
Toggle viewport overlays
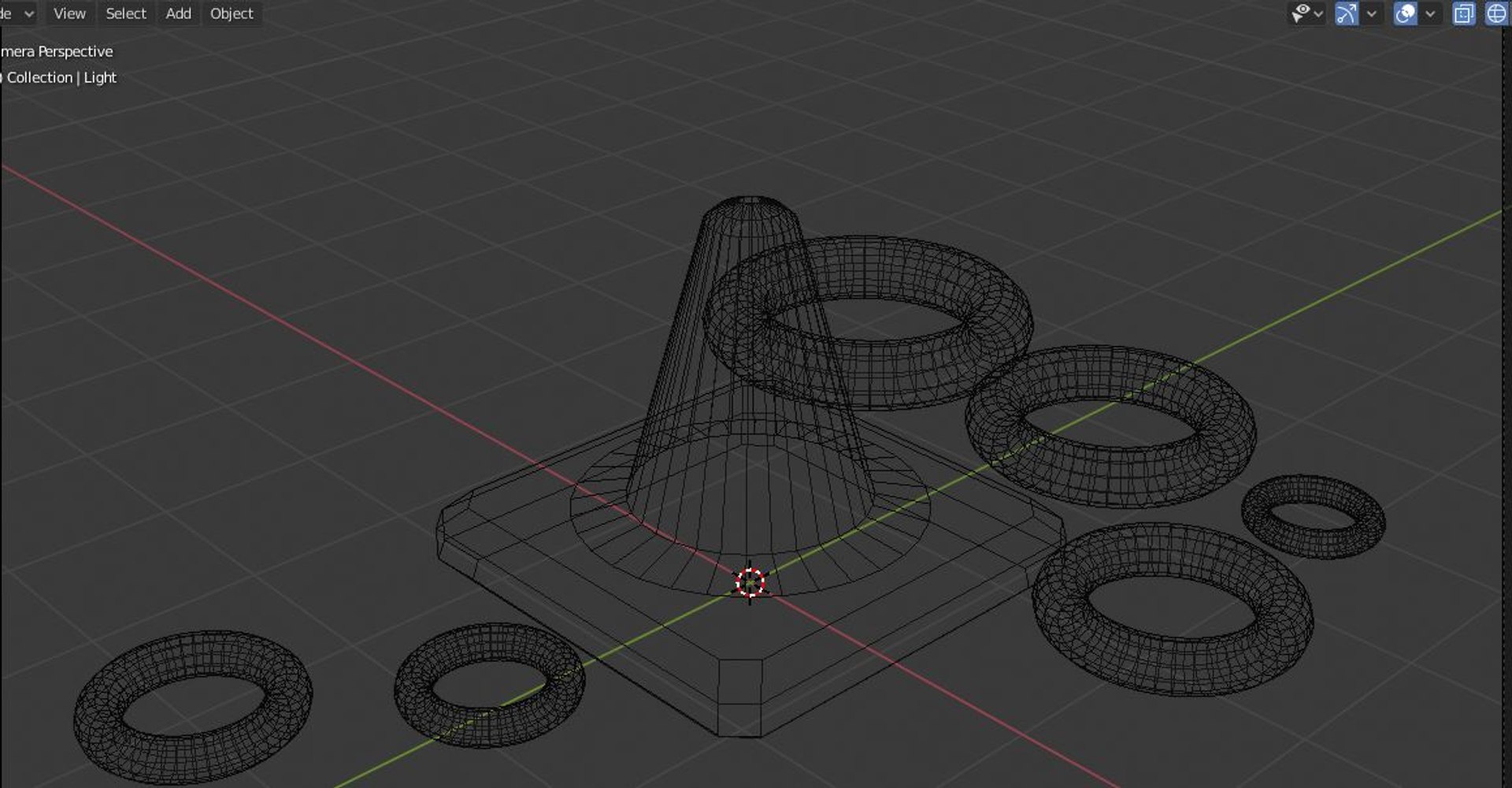click(x=1406, y=13)
